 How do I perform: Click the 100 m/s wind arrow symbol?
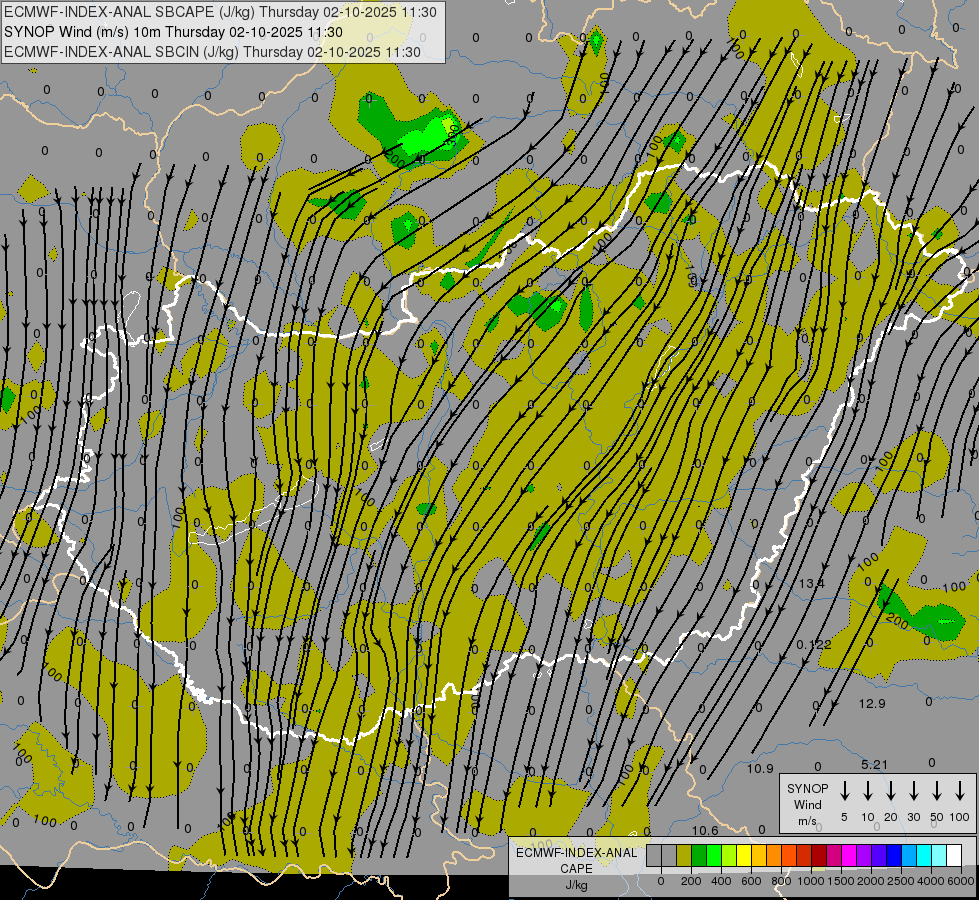[960, 791]
